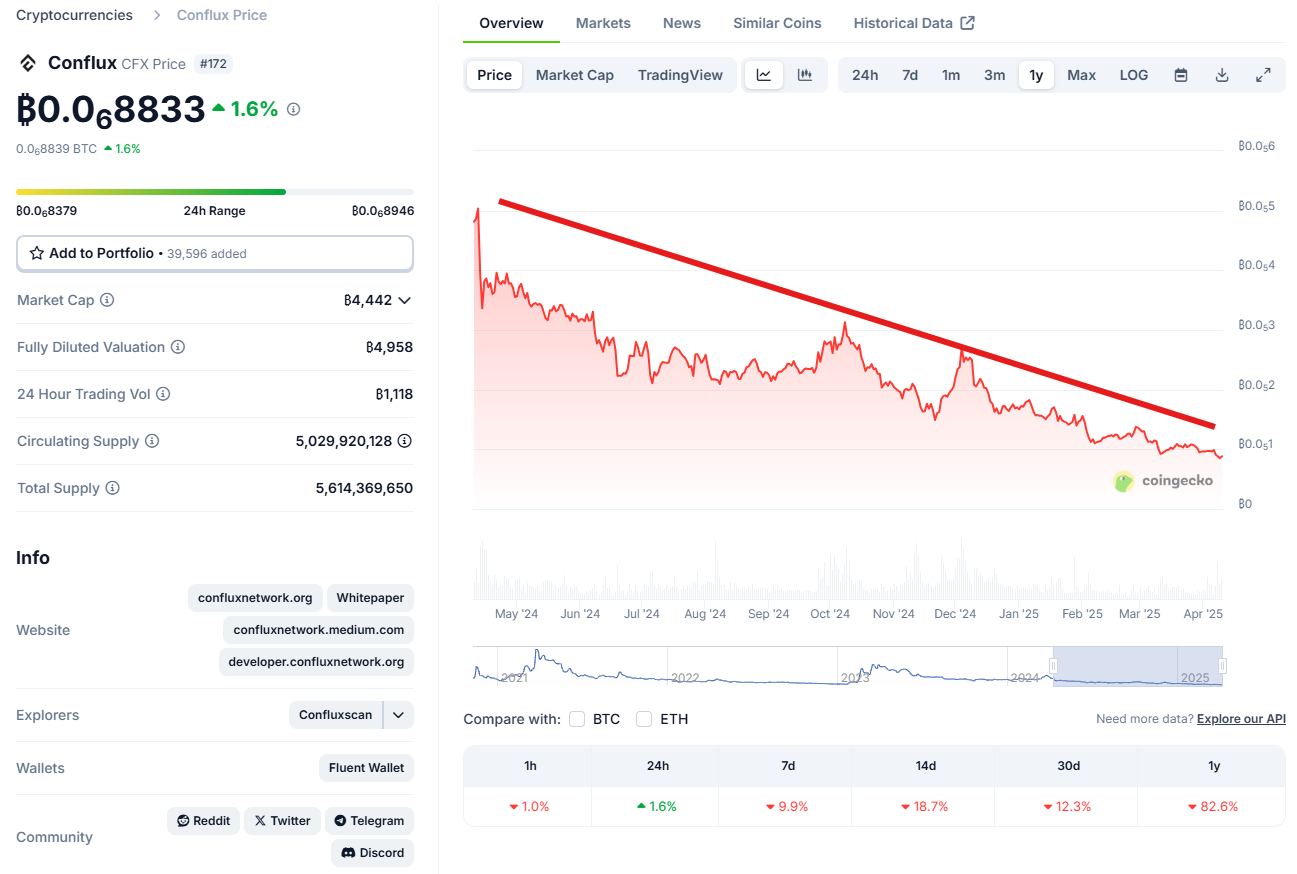Toggle LOG scale on chart
The height and width of the screenshot is (874, 1297).
[1134, 75]
